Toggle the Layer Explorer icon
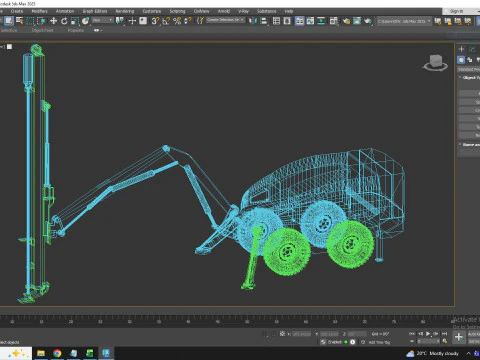480x360 pixels. click(x=287, y=21)
